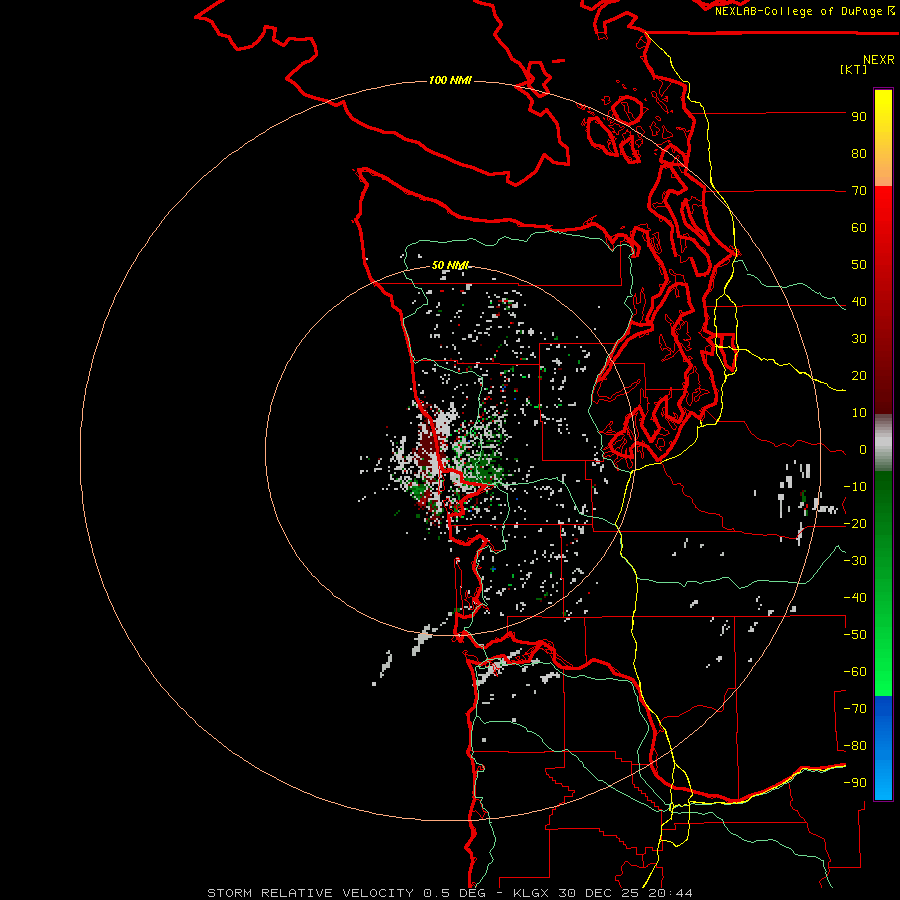Click the 90 knot scale label

(859, 117)
